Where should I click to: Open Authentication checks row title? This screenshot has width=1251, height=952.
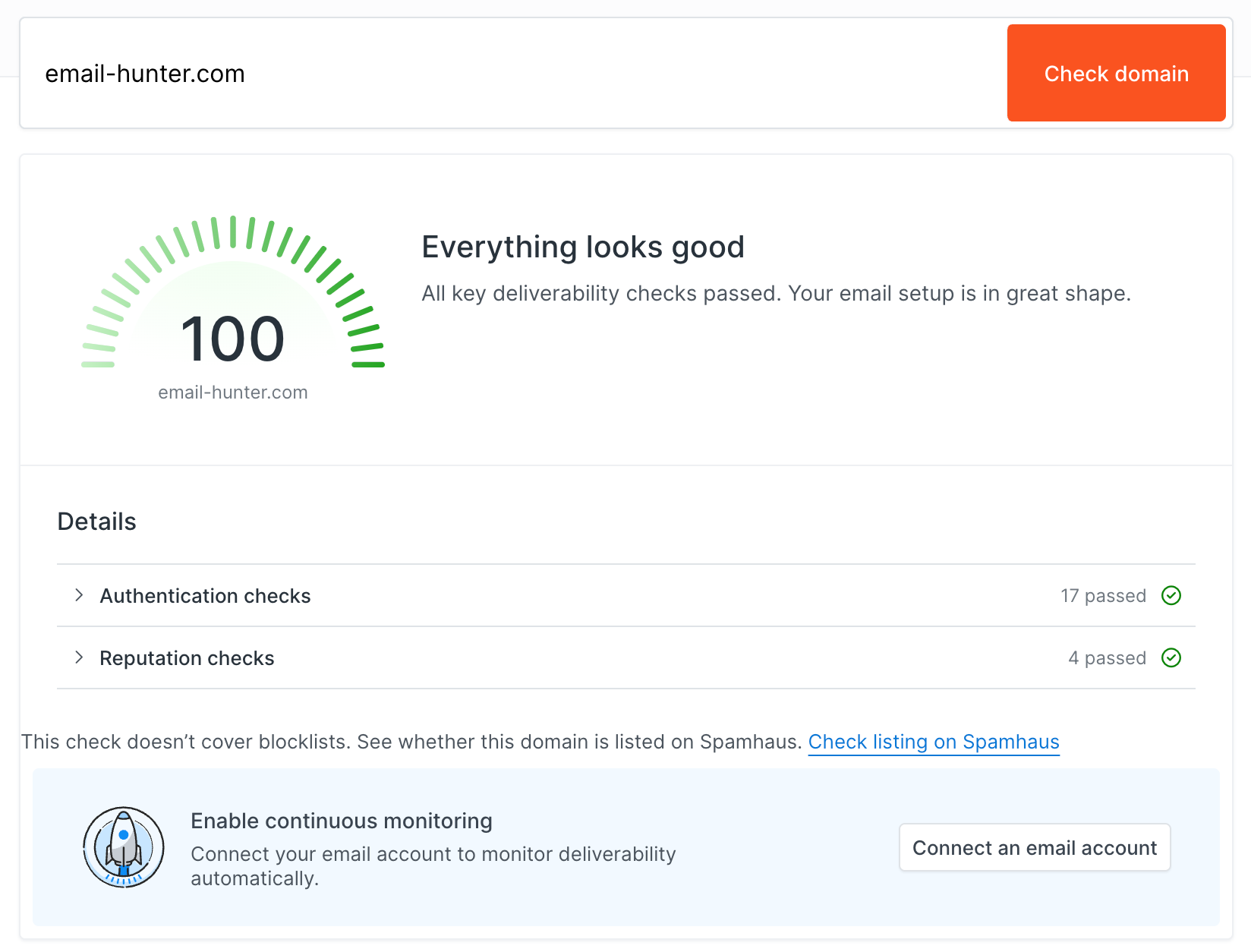pos(205,596)
